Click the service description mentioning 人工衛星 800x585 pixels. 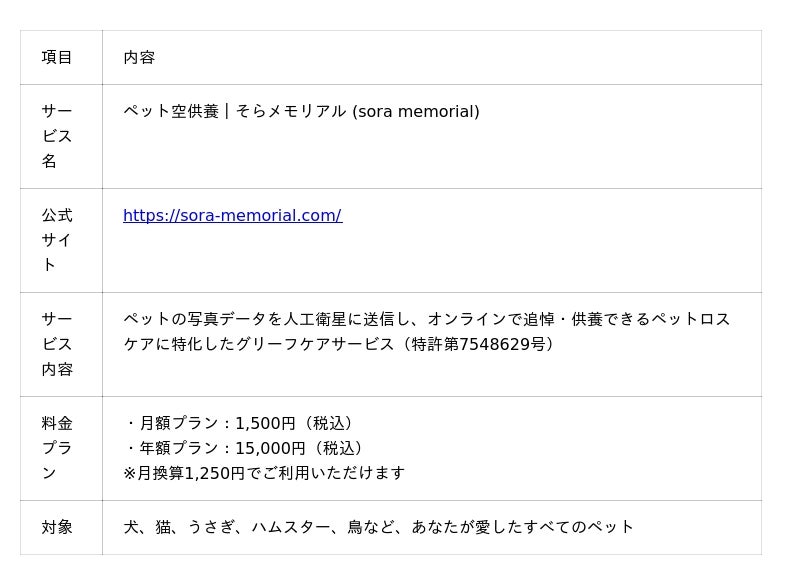pos(427,332)
